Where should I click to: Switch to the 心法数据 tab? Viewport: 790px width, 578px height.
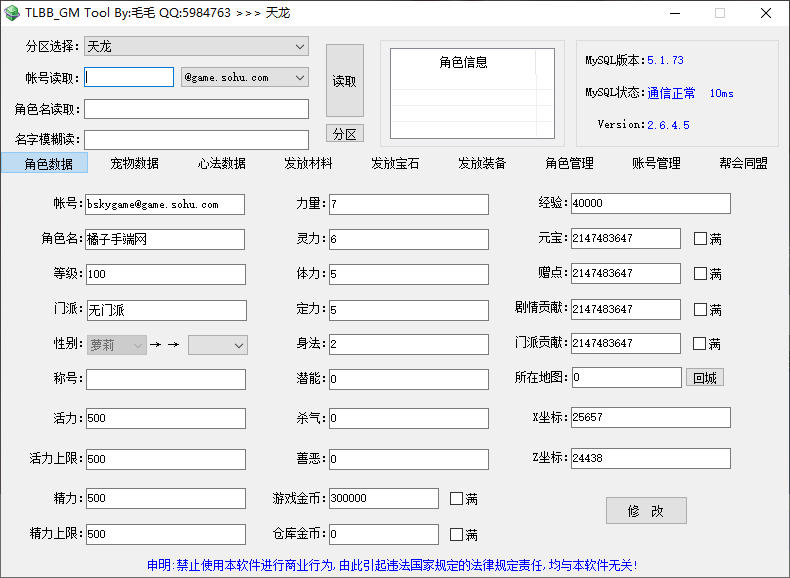point(222,163)
